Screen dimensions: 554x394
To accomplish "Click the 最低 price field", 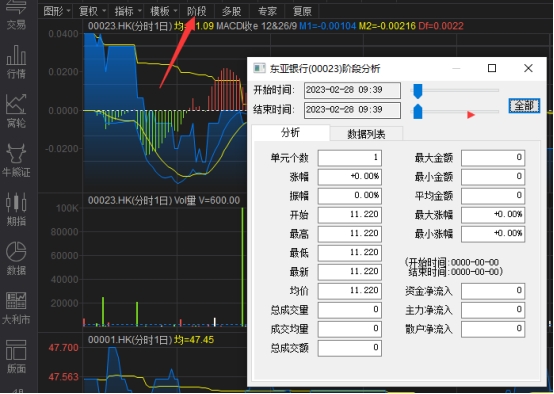I will click(x=350, y=253).
